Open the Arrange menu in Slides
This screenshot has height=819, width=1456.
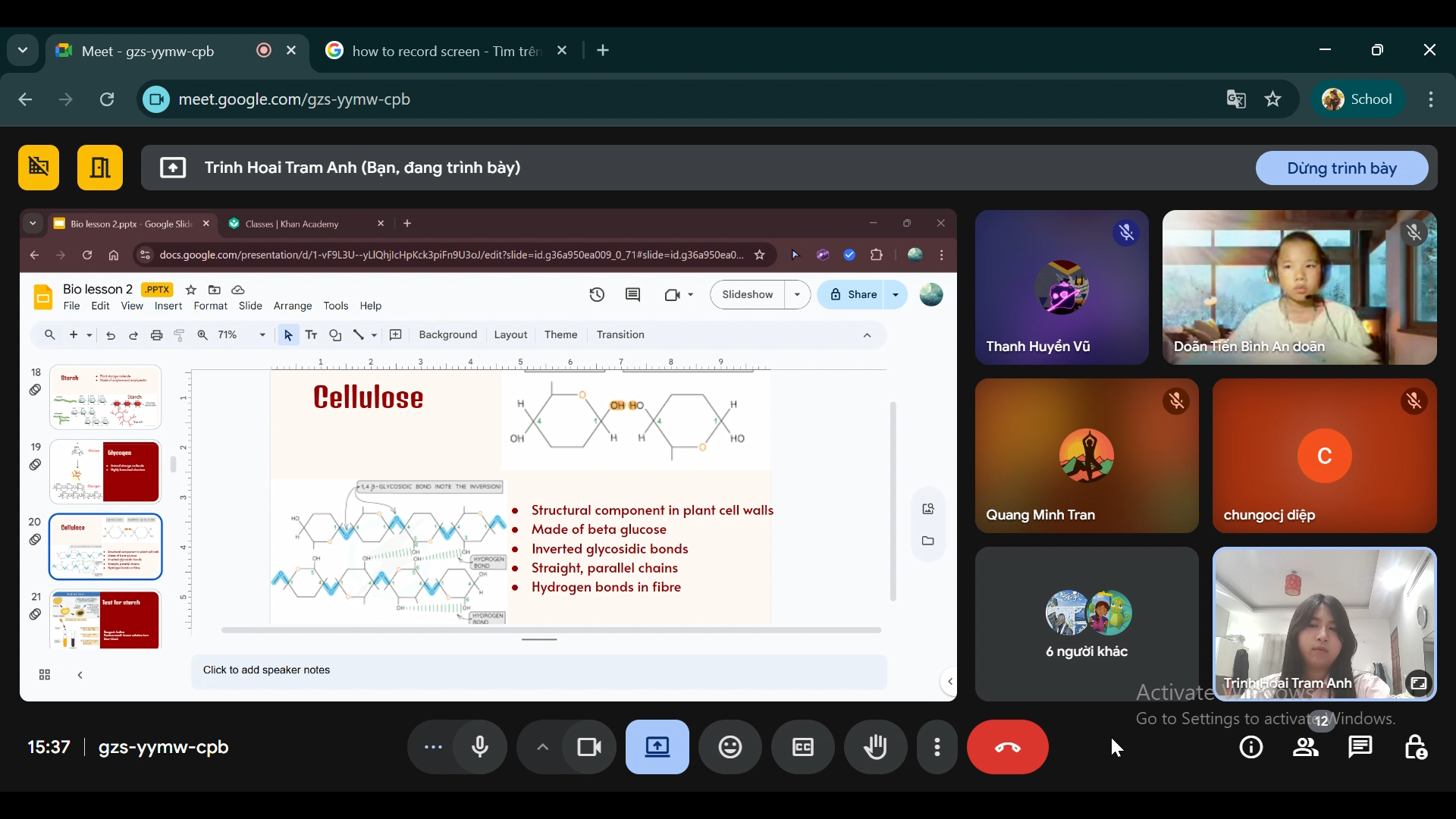[x=293, y=306]
